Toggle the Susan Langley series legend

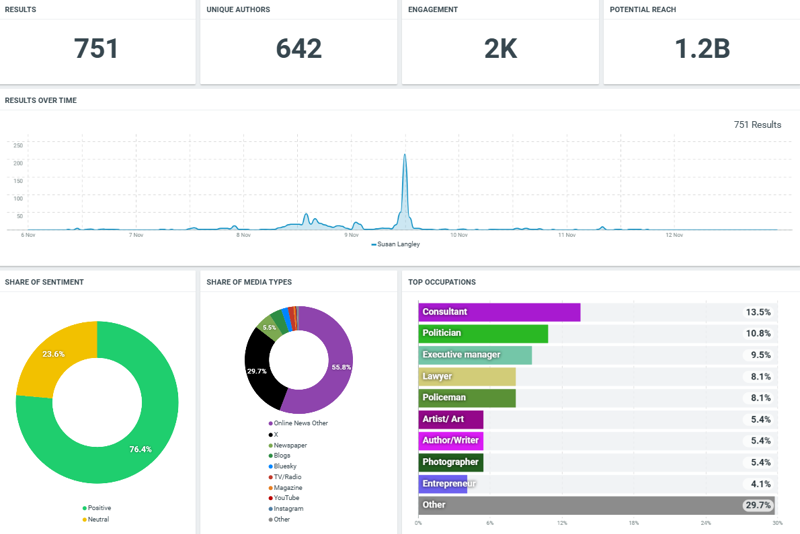403,244
